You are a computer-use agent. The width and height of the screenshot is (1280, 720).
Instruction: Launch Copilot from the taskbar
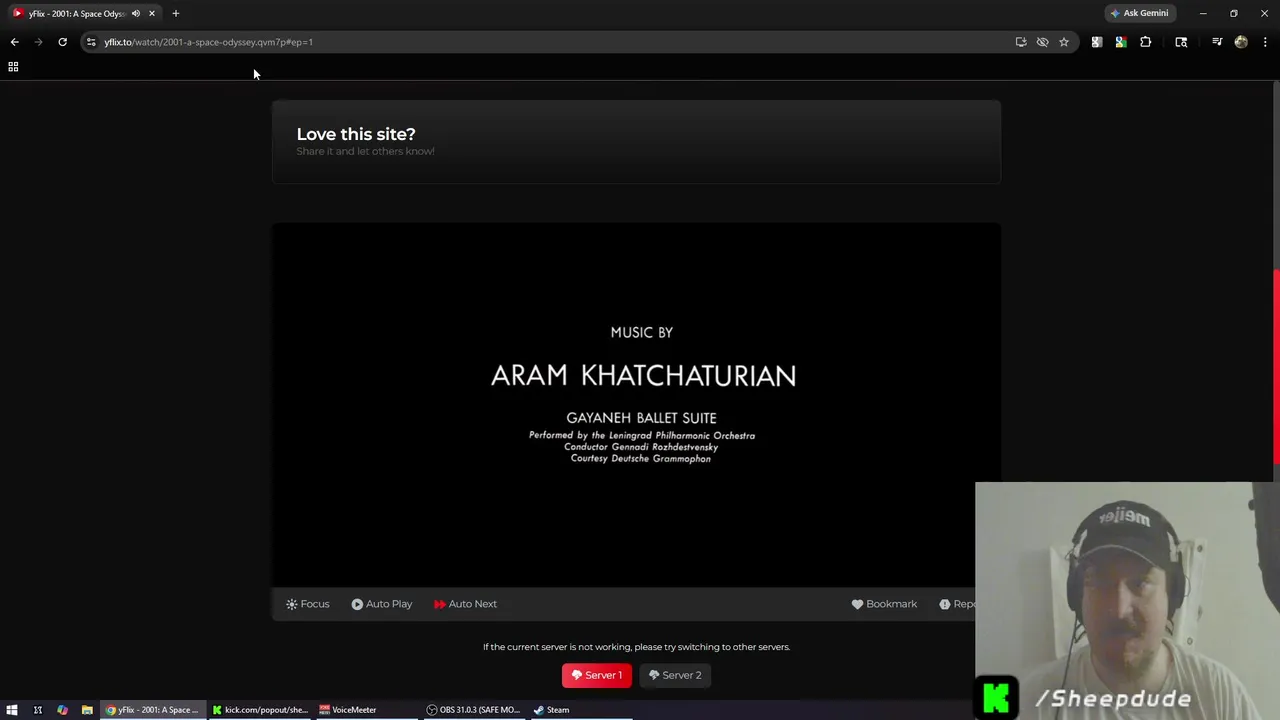(62, 710)
